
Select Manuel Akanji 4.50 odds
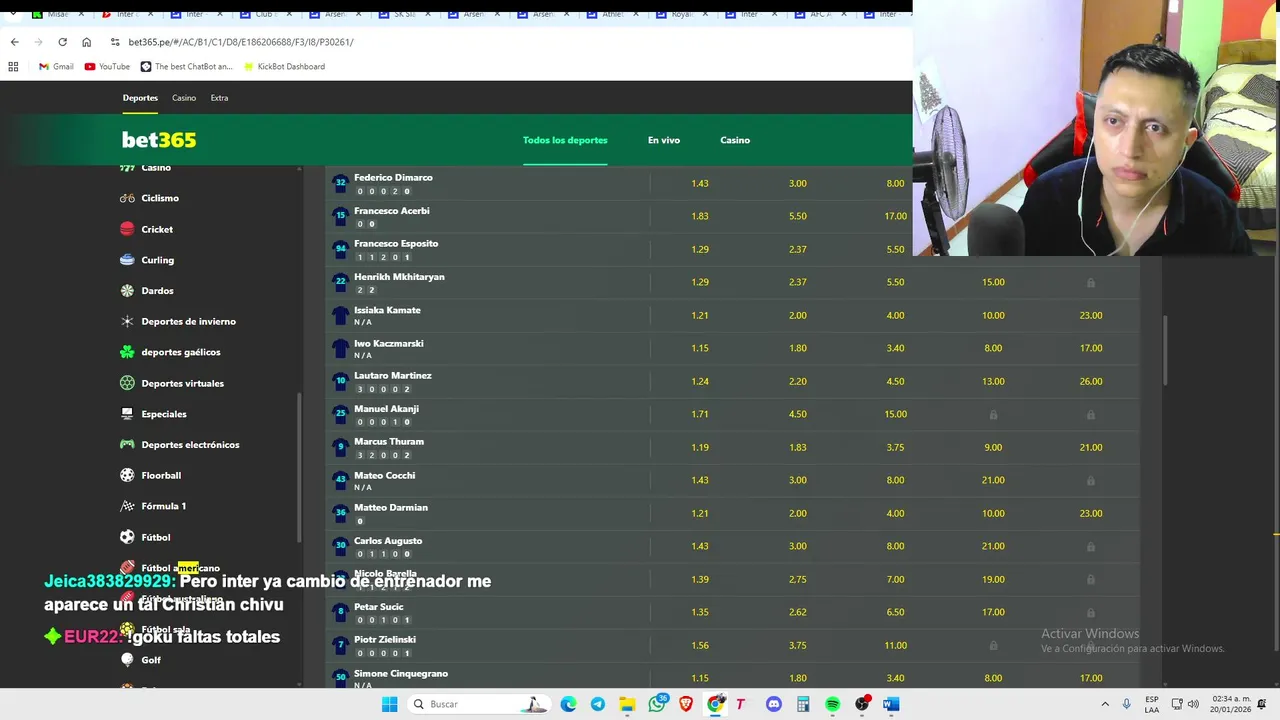[x=797, y=414]
